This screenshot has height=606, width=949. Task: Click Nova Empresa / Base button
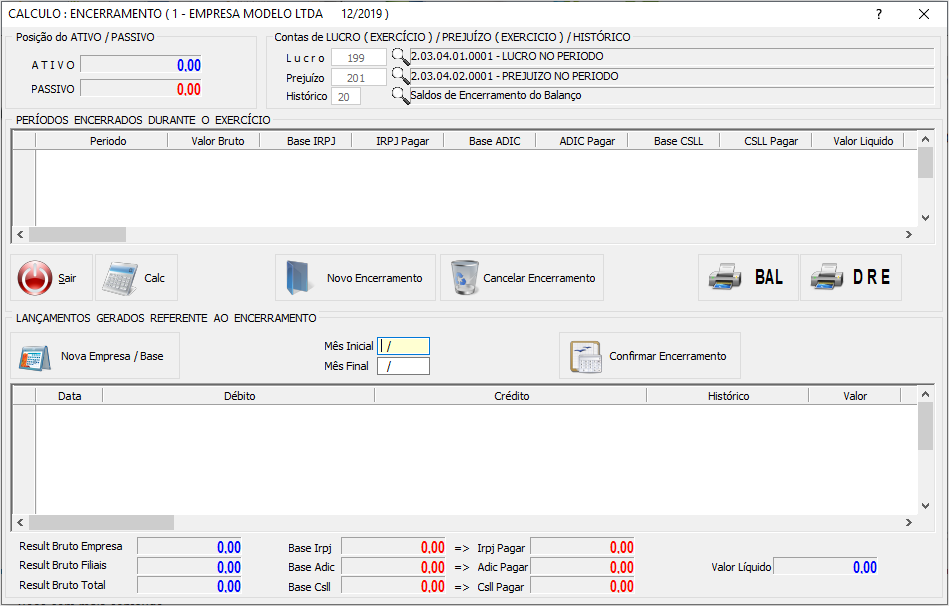tap(95, 356)
